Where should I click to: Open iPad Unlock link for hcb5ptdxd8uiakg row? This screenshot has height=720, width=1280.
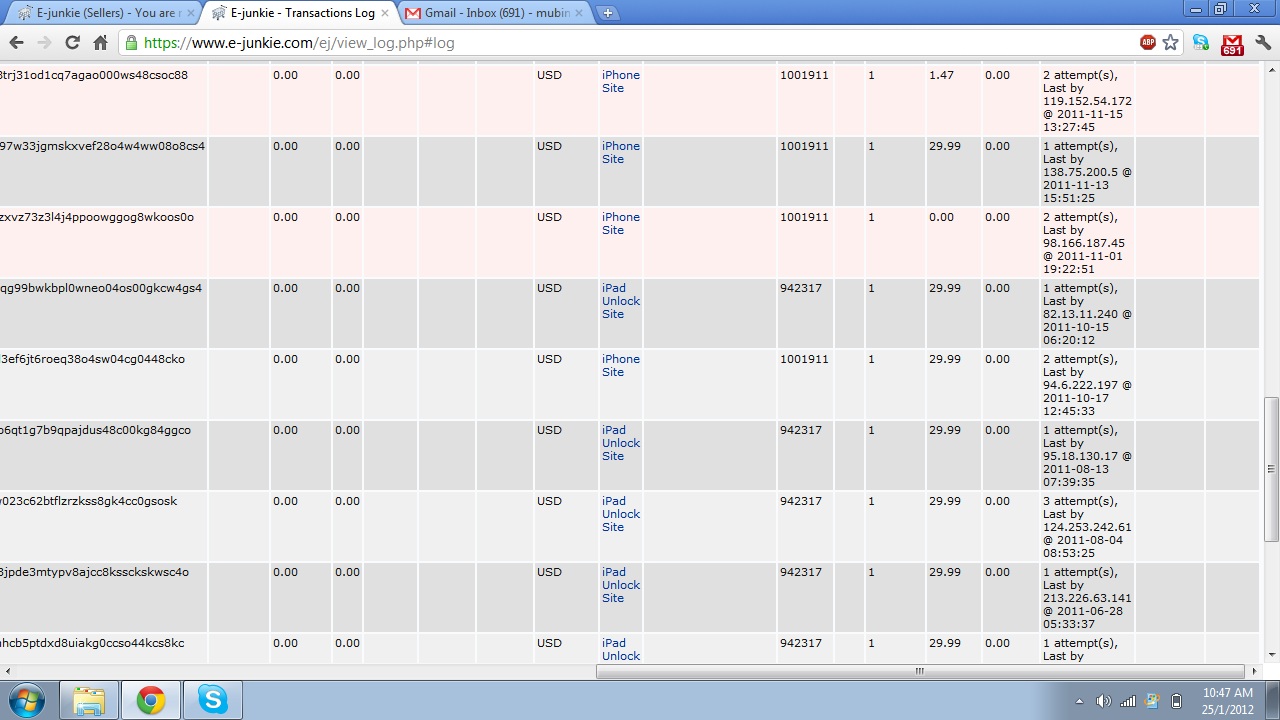coord(620,650)
